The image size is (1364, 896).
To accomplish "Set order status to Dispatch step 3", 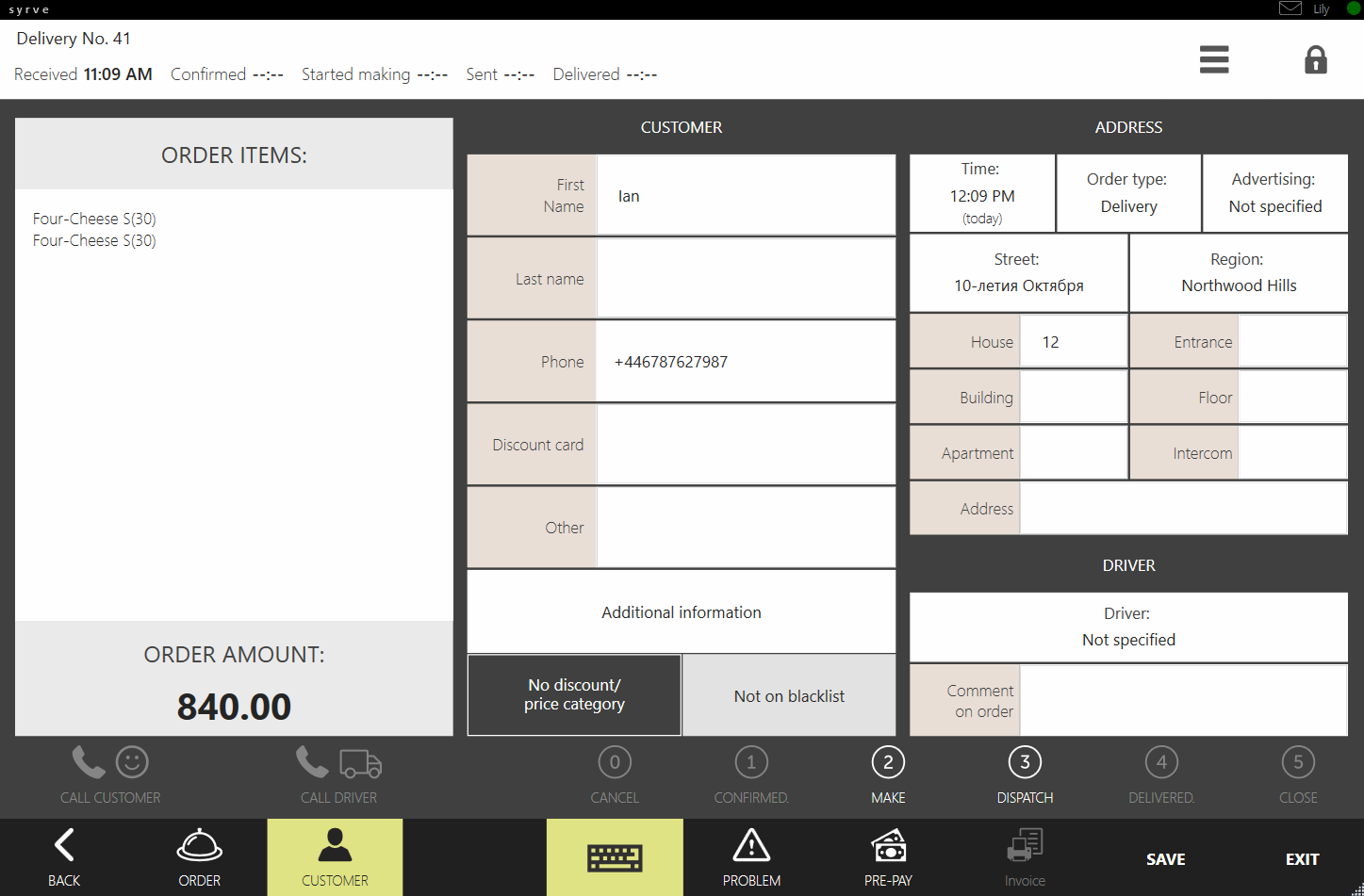I will tap(1025, 763).
